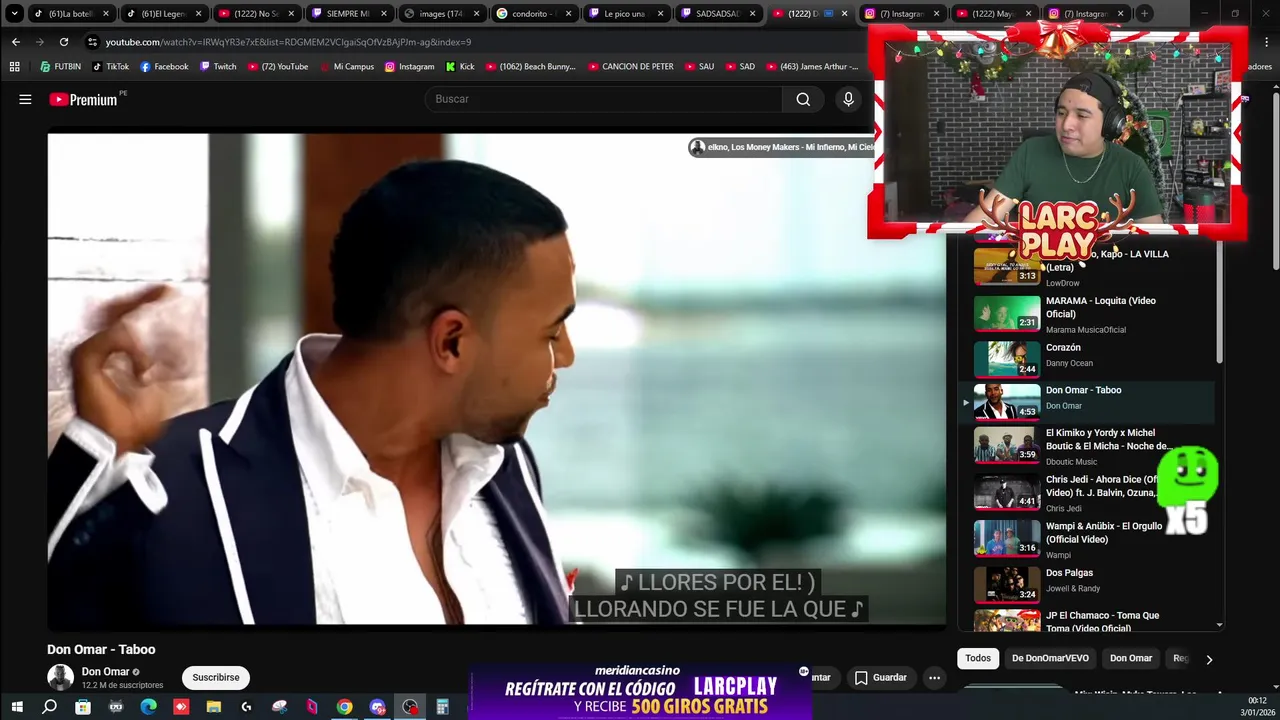This screenshot has height=720, width=1280.
Task: Click the video player to pause
Action: (496, 380)
